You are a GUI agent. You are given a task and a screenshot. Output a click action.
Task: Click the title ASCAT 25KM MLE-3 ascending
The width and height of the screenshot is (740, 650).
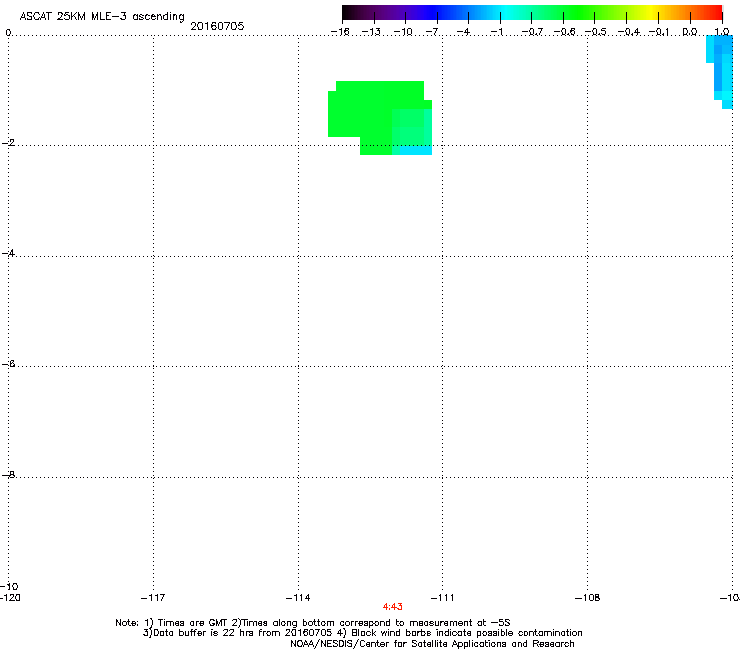point(102,16)
